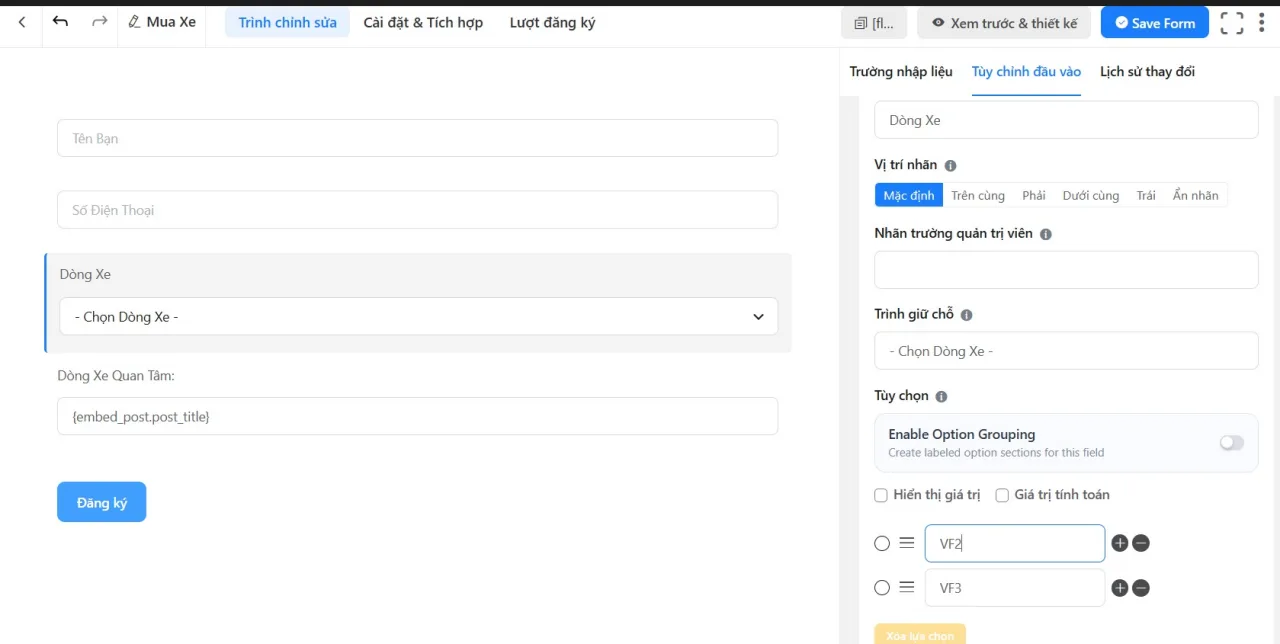Edit the VF3 option text field

(1015, 588)
